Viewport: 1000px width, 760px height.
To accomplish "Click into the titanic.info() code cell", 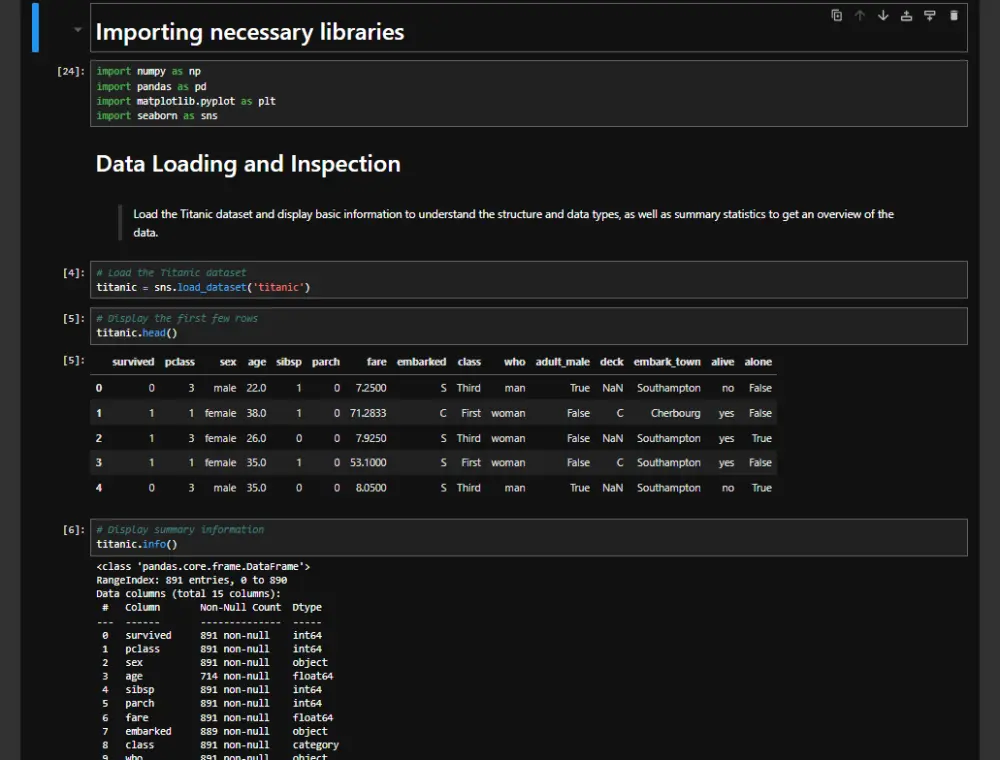I will [x=529, y=537].
